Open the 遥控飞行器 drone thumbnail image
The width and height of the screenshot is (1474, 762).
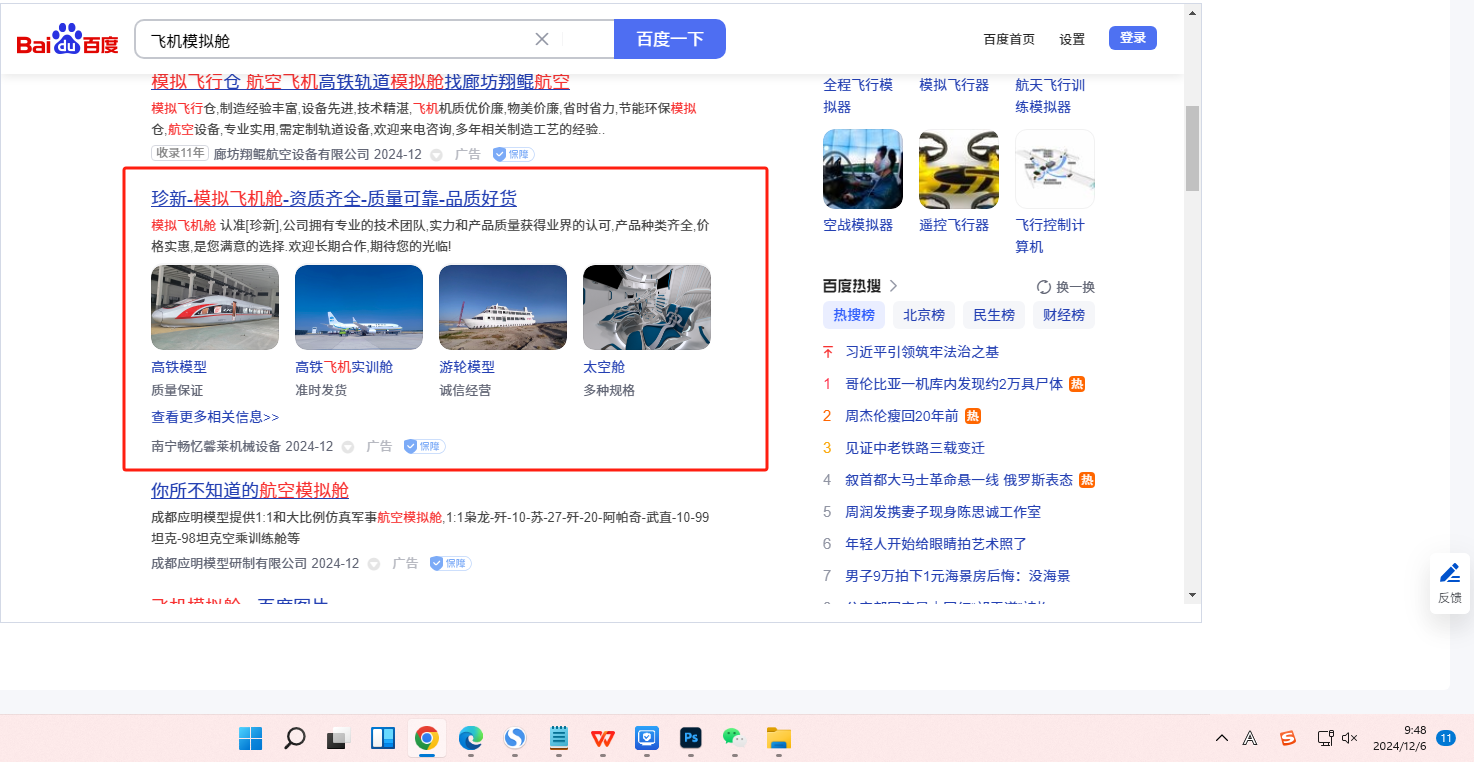click(959, 169)
